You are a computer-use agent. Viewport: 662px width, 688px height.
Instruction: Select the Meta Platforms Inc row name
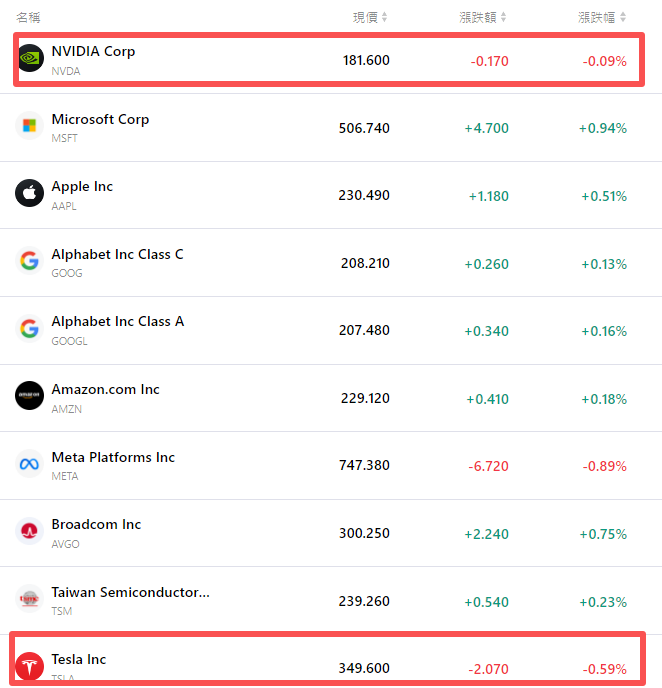[113, 457]
